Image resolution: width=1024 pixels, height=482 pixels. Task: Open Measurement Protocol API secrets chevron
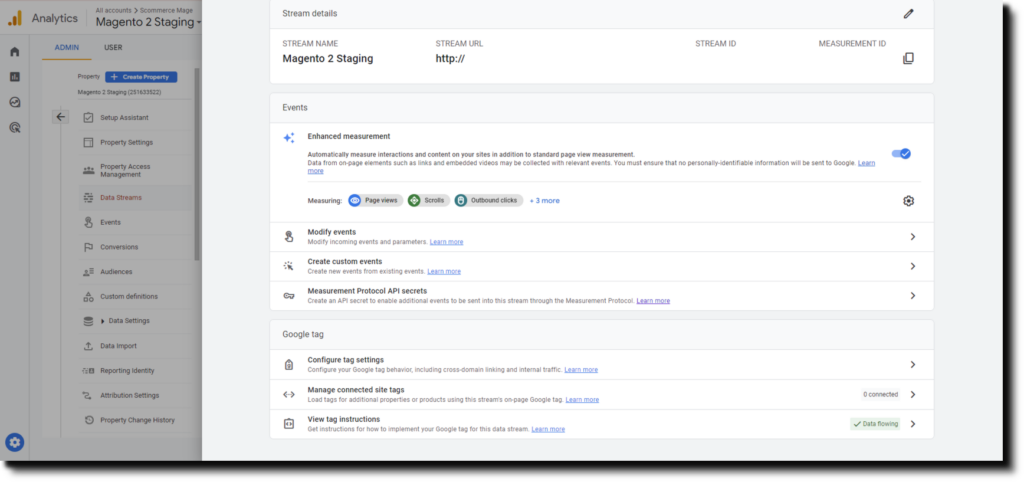tap(913, 296)
